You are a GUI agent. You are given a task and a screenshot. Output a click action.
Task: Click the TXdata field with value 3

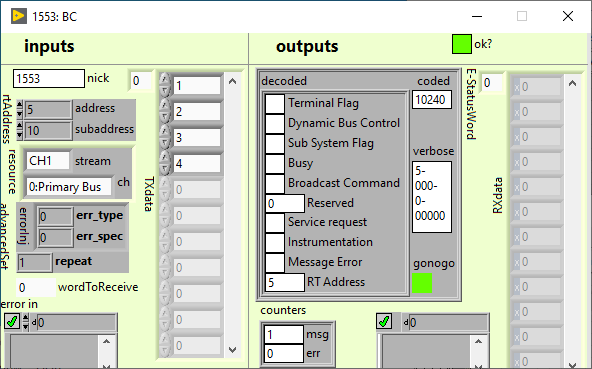[x=197, y=137]
